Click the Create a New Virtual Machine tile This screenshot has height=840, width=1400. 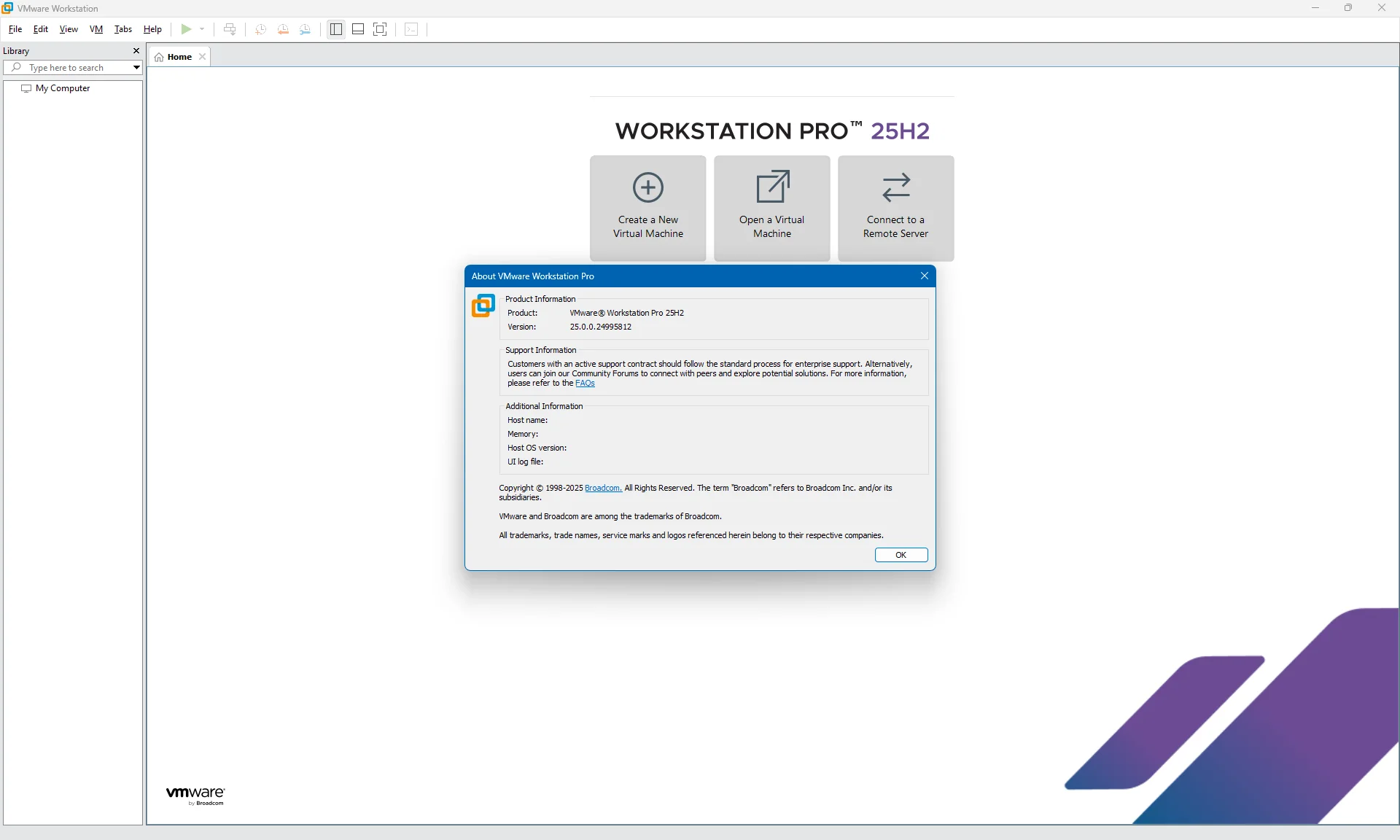(x=647, y=207)
